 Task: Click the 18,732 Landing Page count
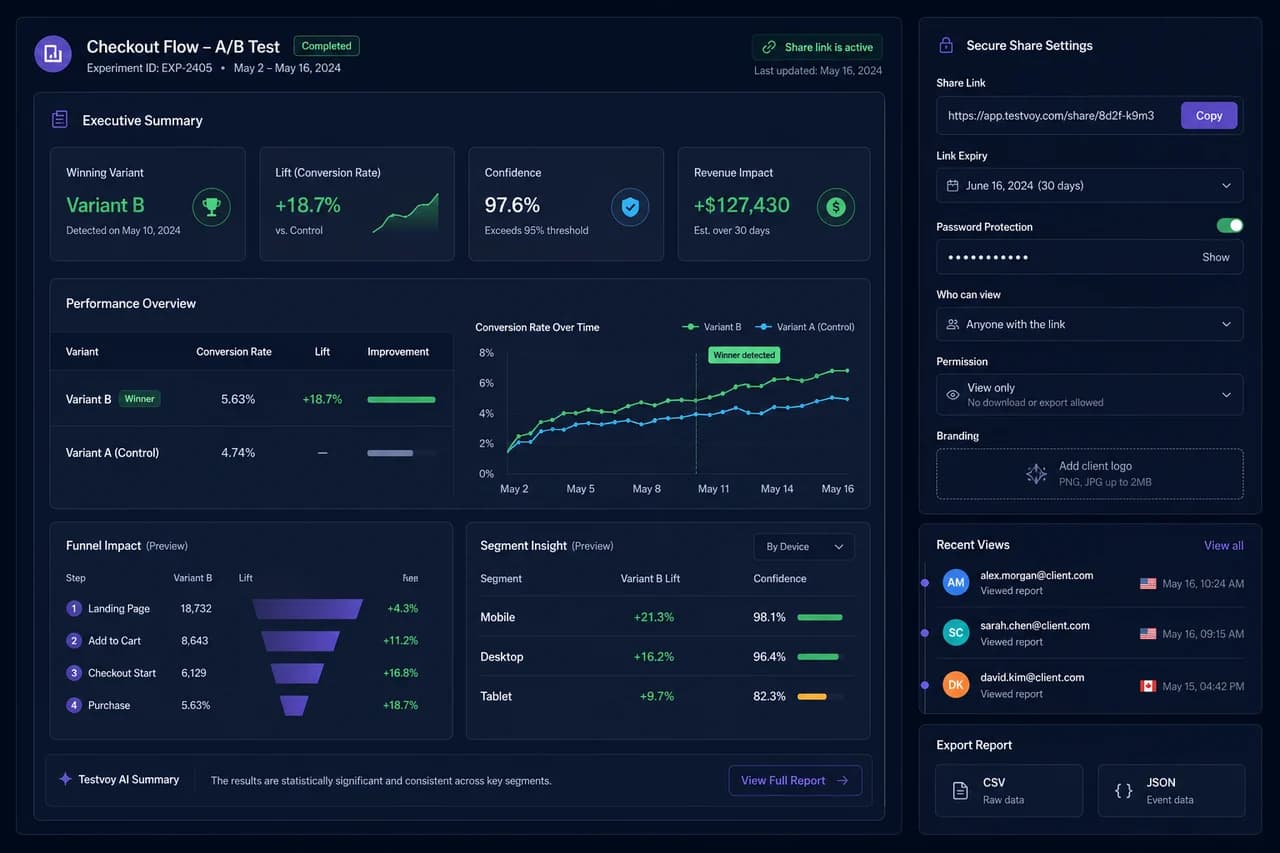point(196,608)
